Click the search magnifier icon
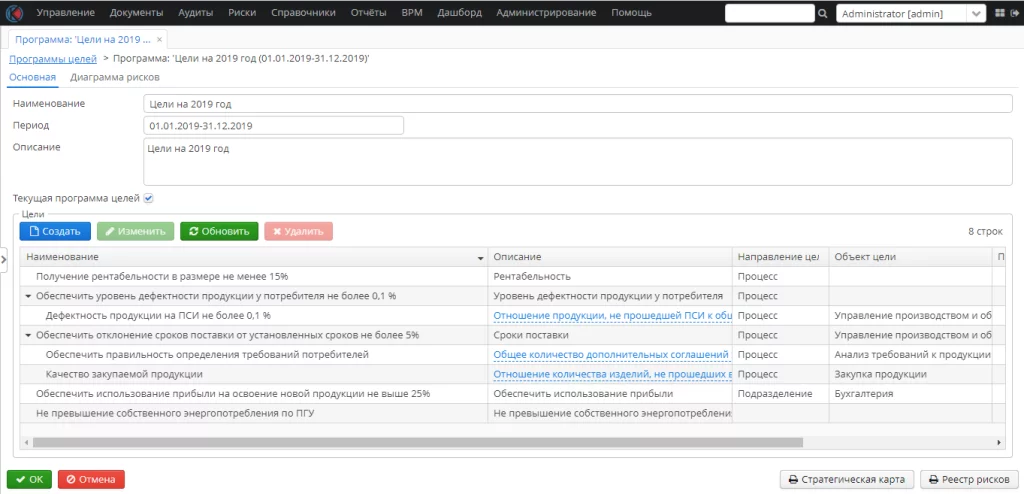 pyautogui.click(x=822, y=13)
